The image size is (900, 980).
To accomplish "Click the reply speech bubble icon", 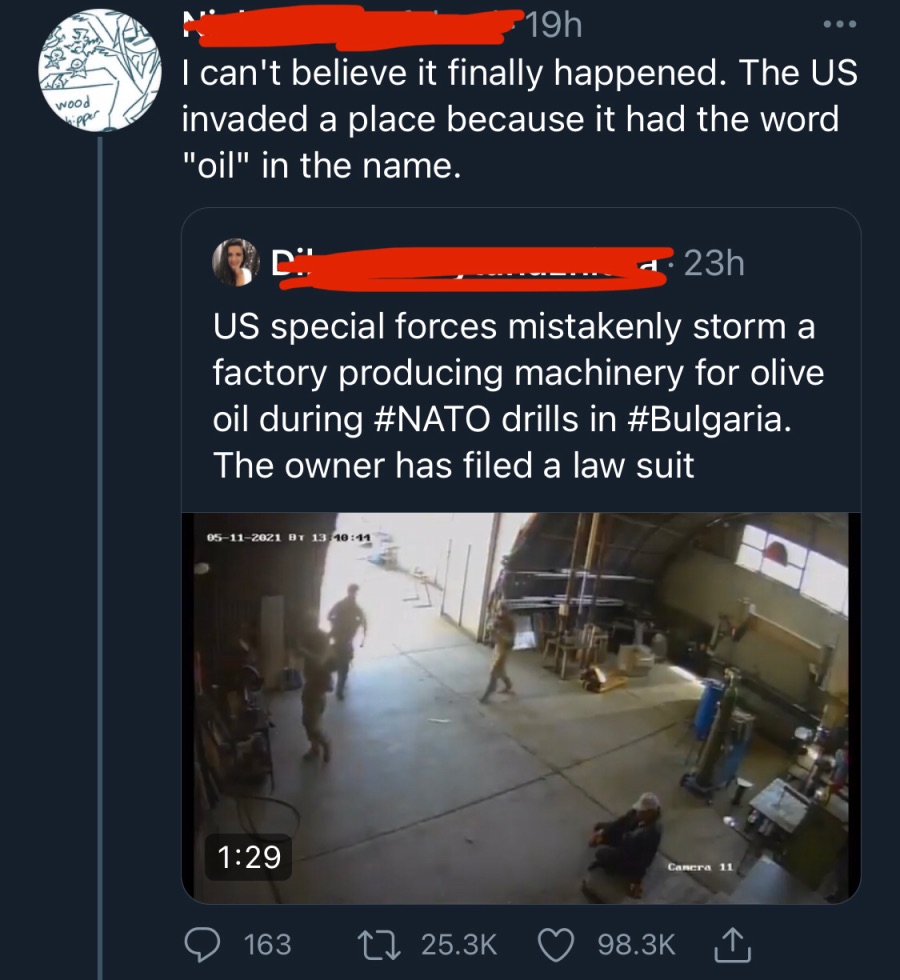I will click(207, 943).
